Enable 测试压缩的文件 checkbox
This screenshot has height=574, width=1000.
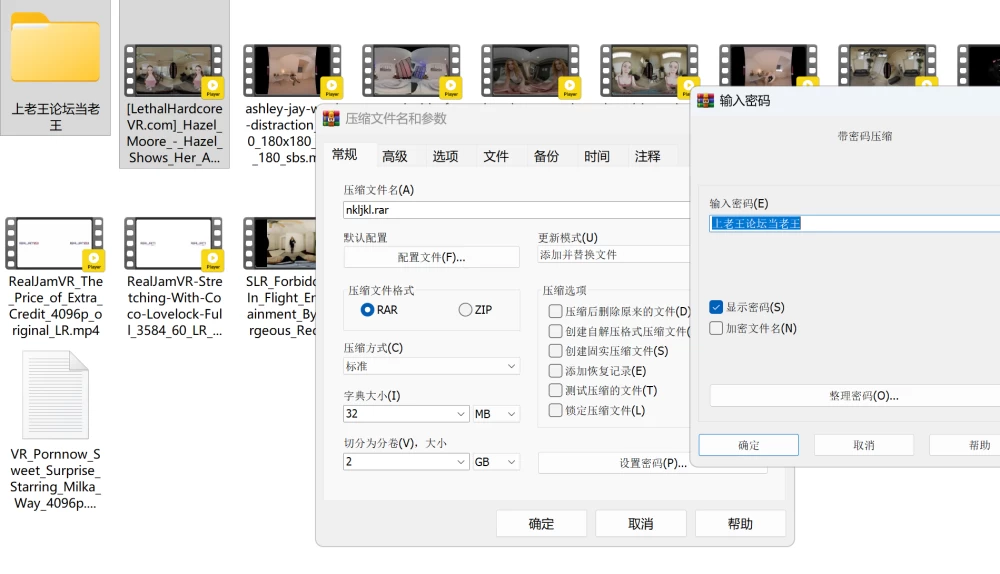(555, 390)
